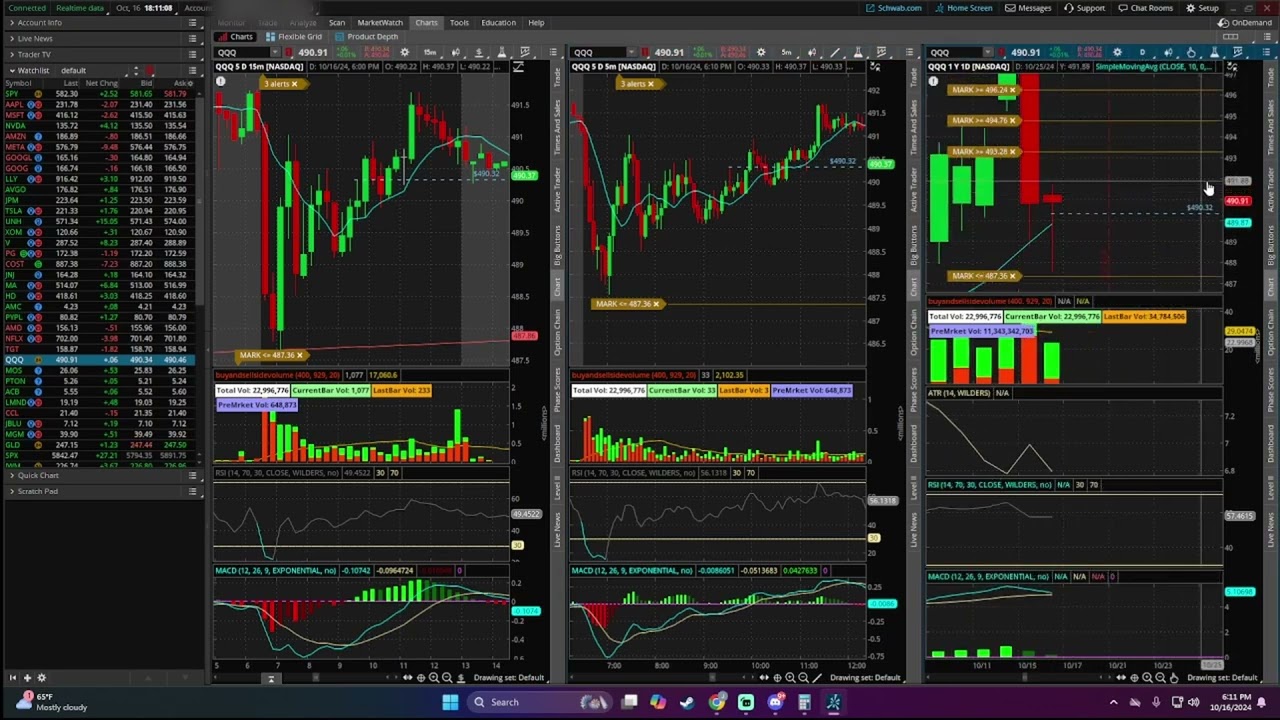Open chart settings gear on 15m chart
The image size is (1280, 720).
[405, 52]
